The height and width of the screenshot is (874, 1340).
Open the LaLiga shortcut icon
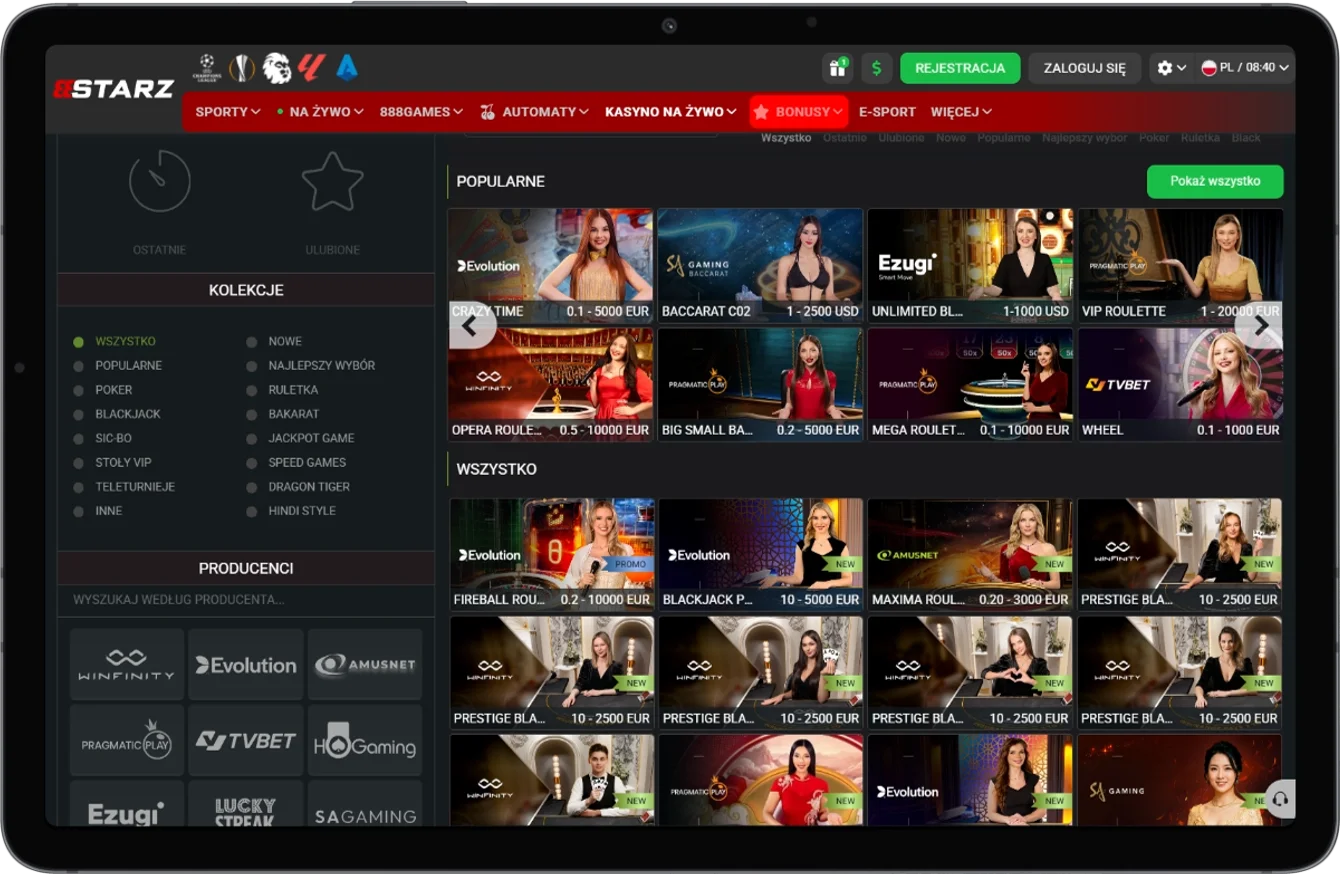click(312, 68)
